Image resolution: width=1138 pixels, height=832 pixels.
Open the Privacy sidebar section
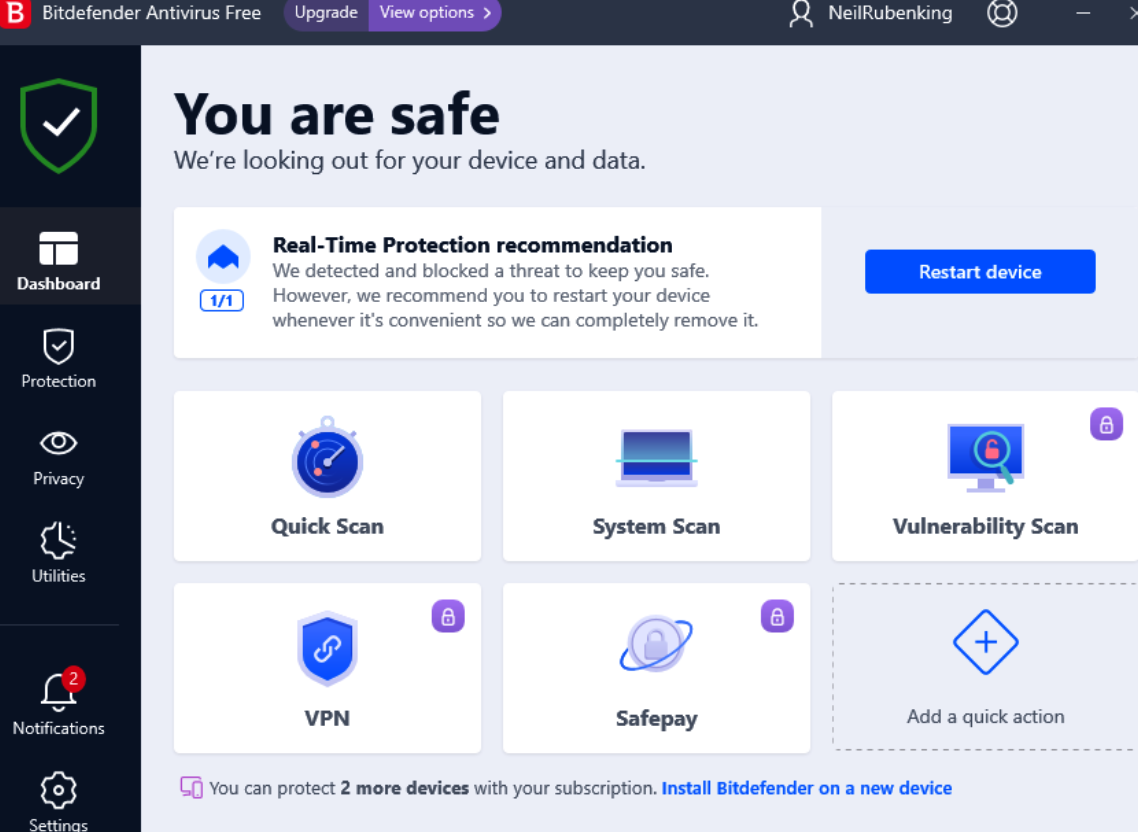click(59, 457)
